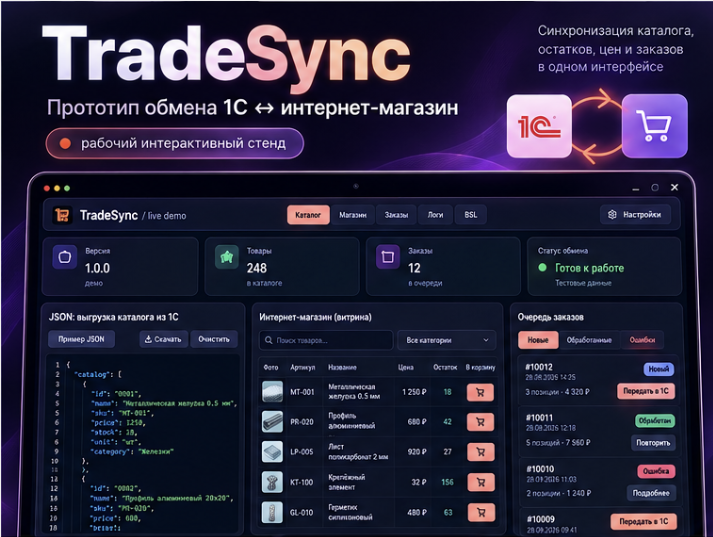Click the MT-001 article cell

pos(302,392)
